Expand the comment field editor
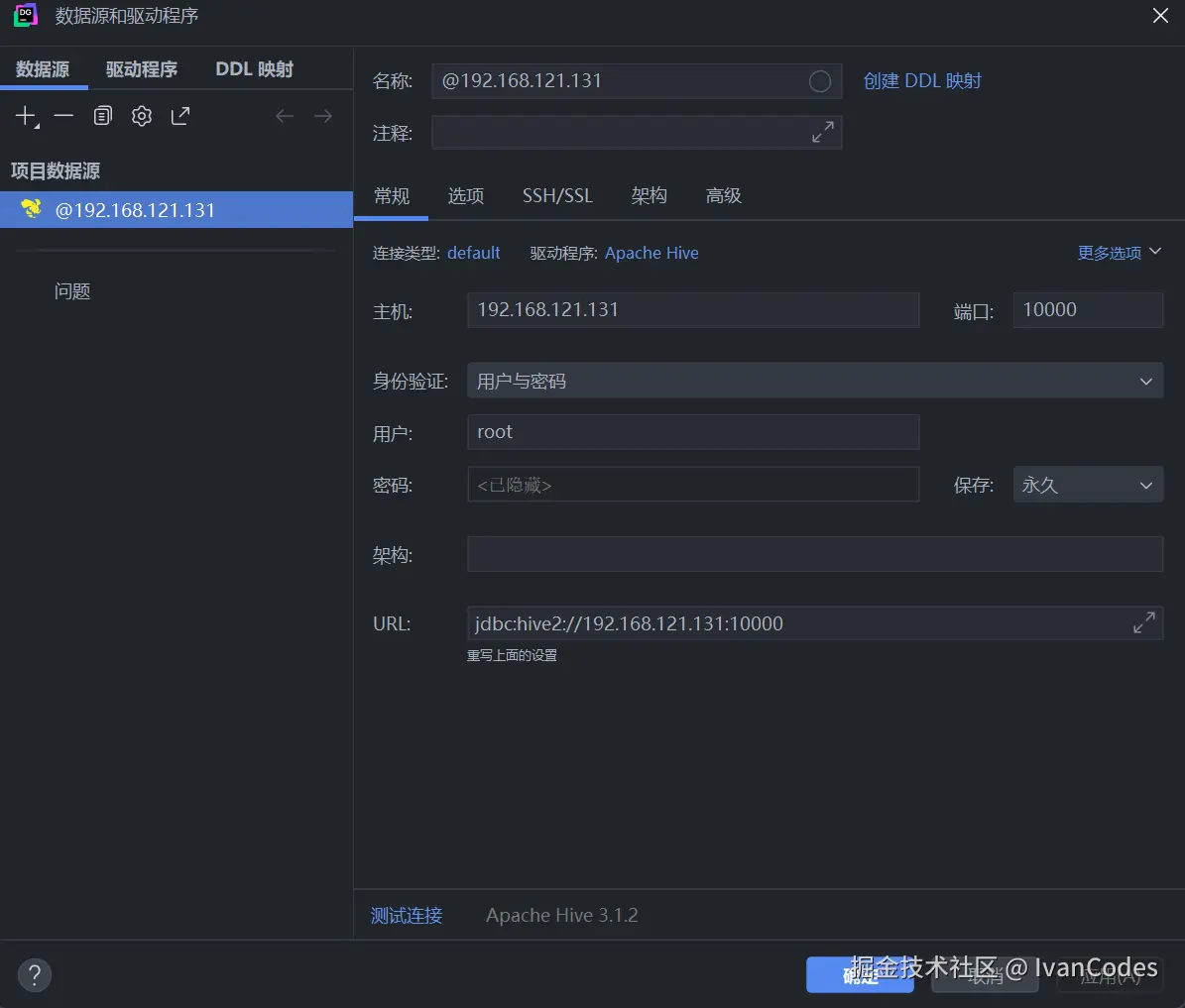 point(823,132)
